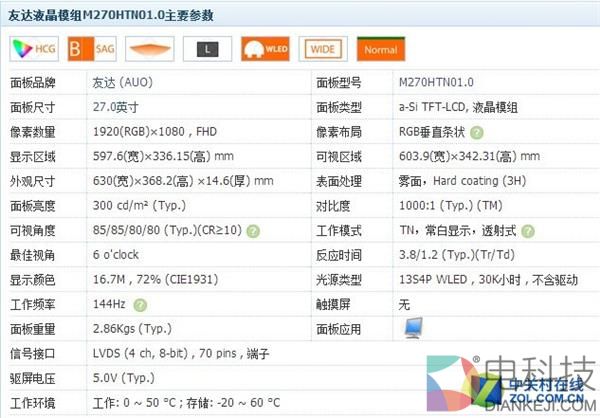Open help icon next to viewing angle value

click(253, 230)
